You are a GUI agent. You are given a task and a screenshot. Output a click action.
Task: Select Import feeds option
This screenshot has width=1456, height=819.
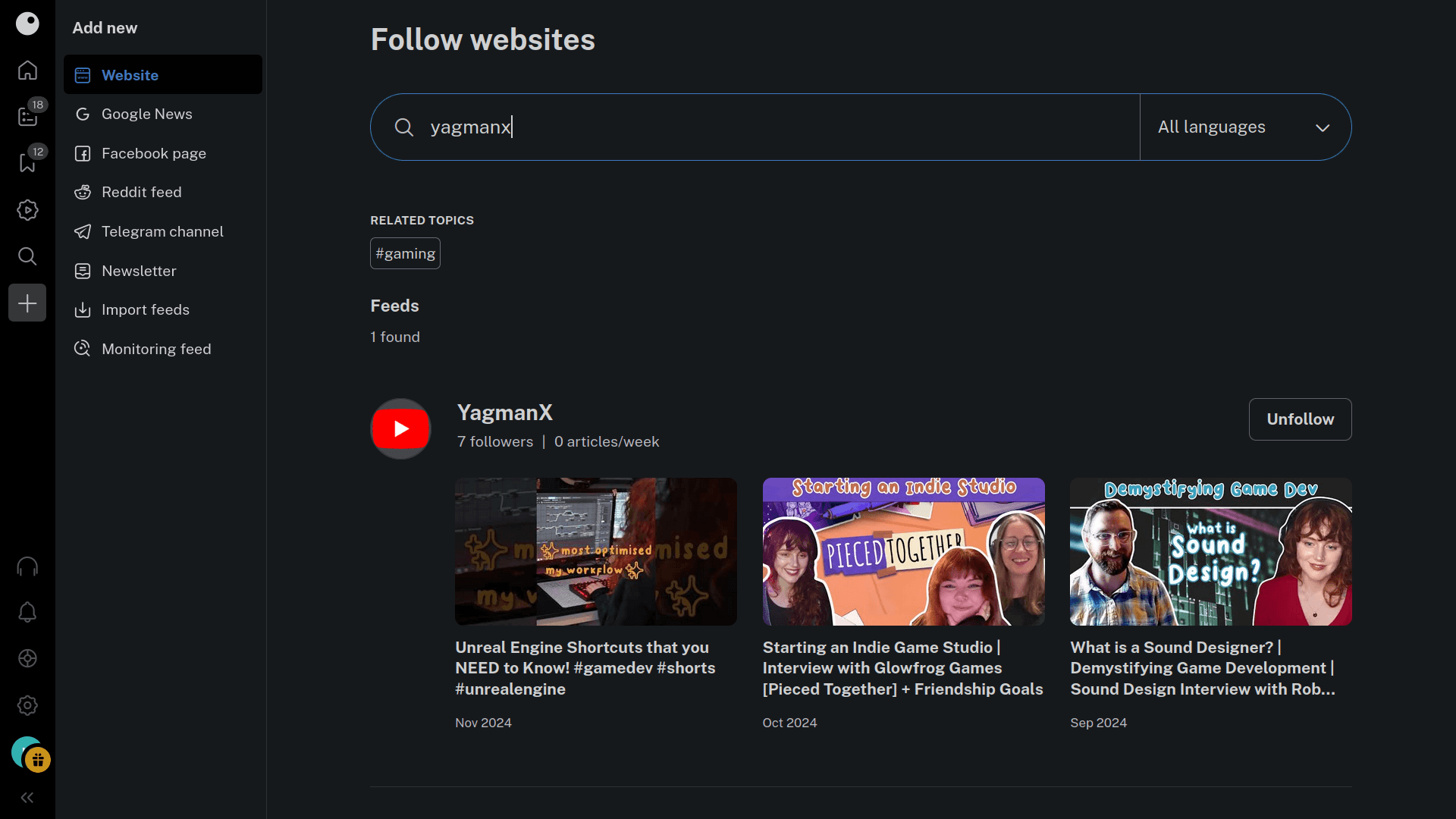163,309
